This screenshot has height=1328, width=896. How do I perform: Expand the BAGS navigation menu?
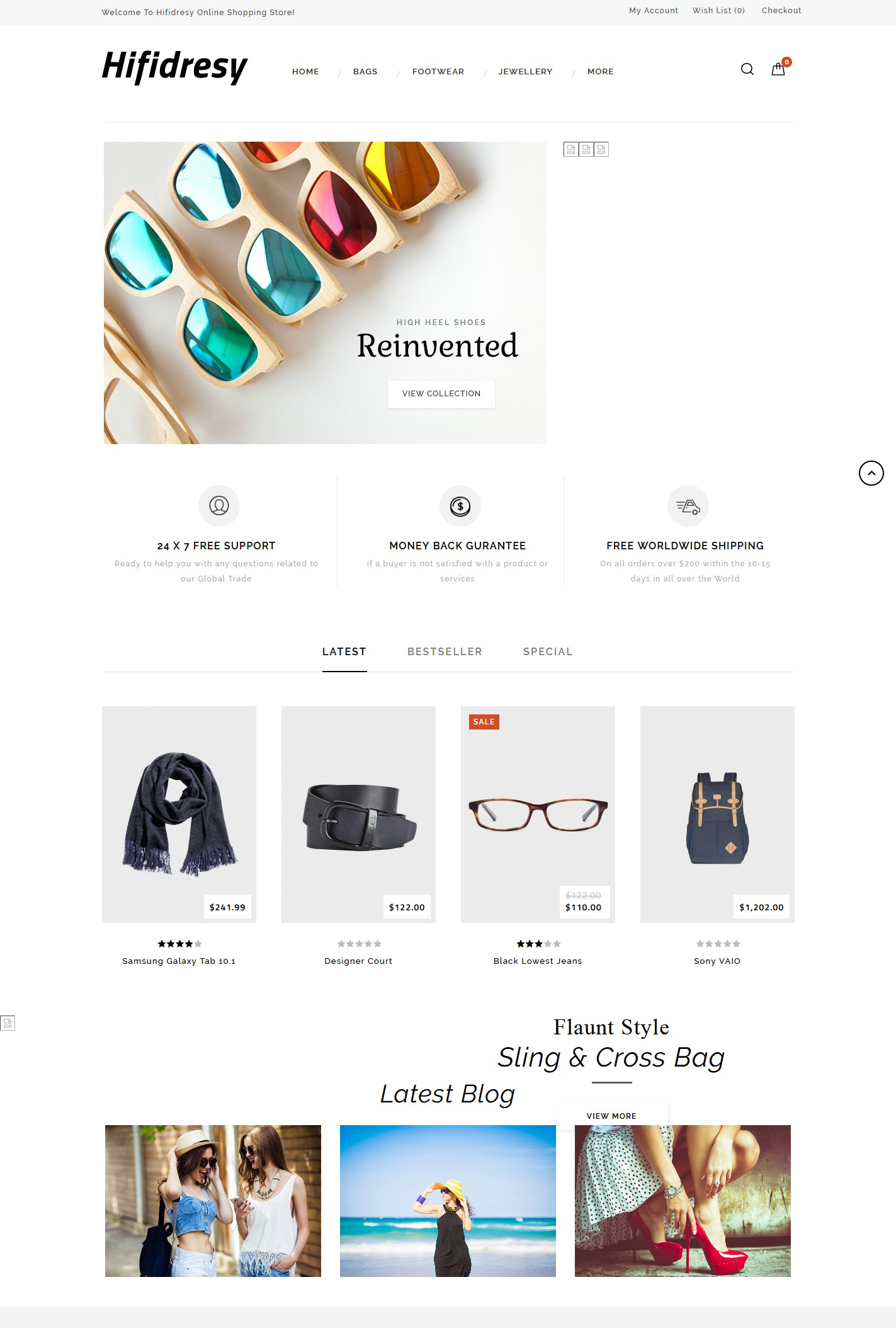pyautogui.click(x=365, y=72)
